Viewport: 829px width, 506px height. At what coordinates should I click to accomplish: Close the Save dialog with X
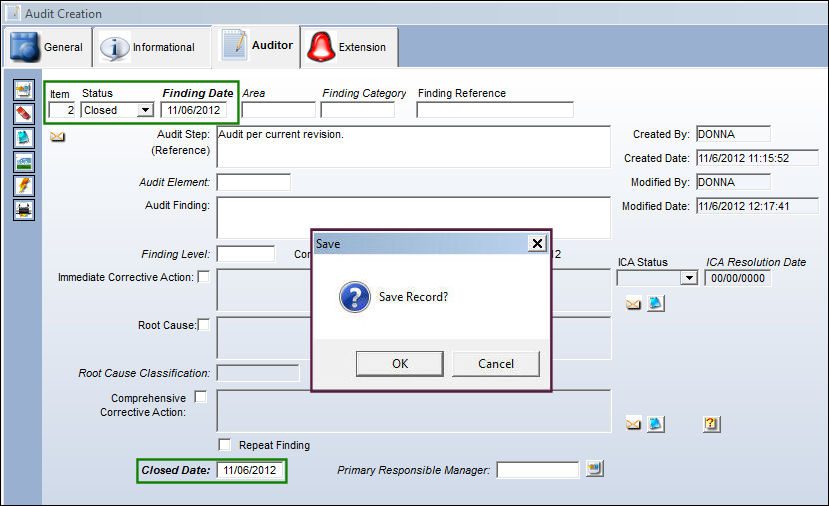point(537,243)
